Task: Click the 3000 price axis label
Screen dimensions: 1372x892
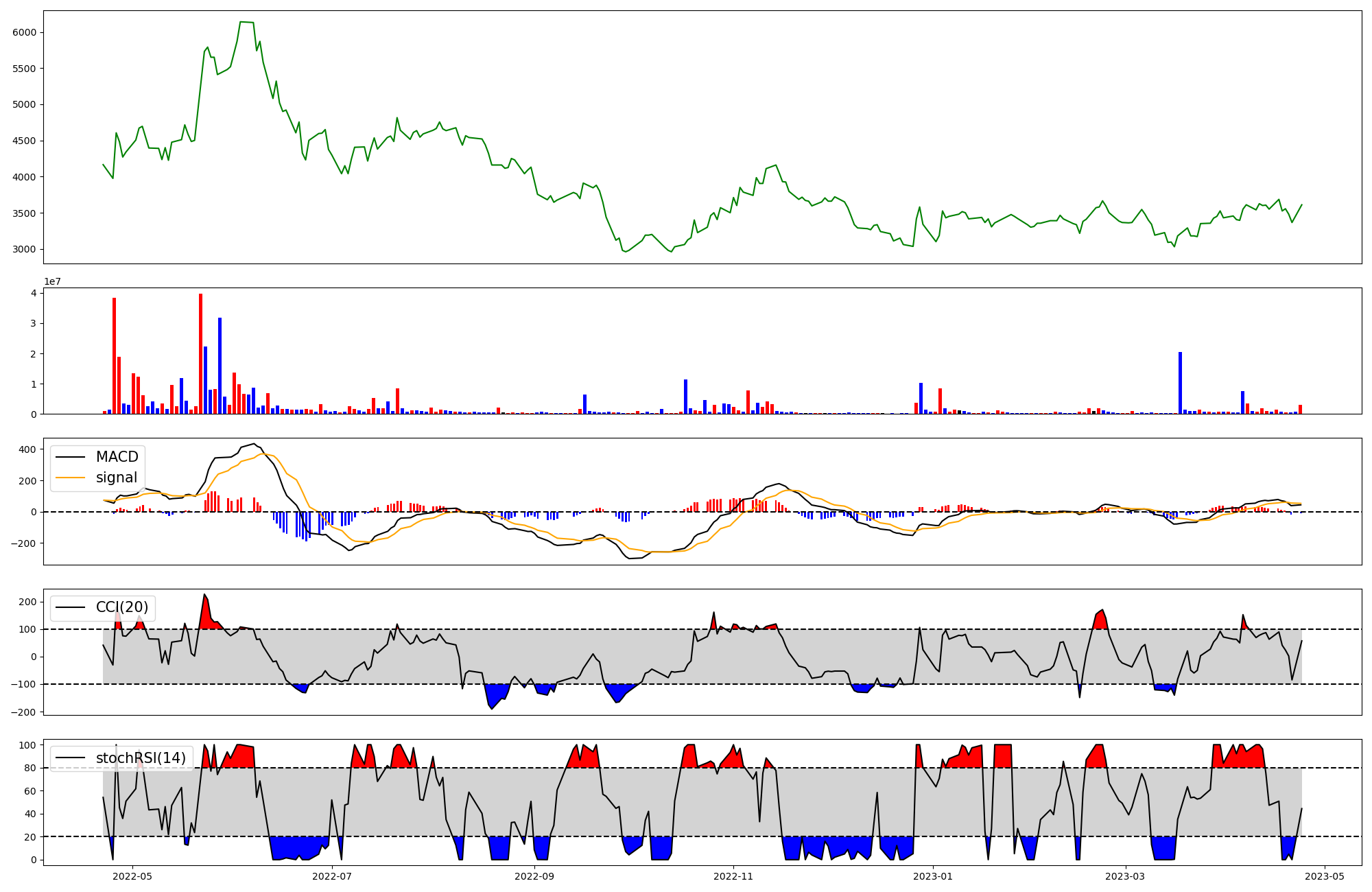Action: point(25,249)
